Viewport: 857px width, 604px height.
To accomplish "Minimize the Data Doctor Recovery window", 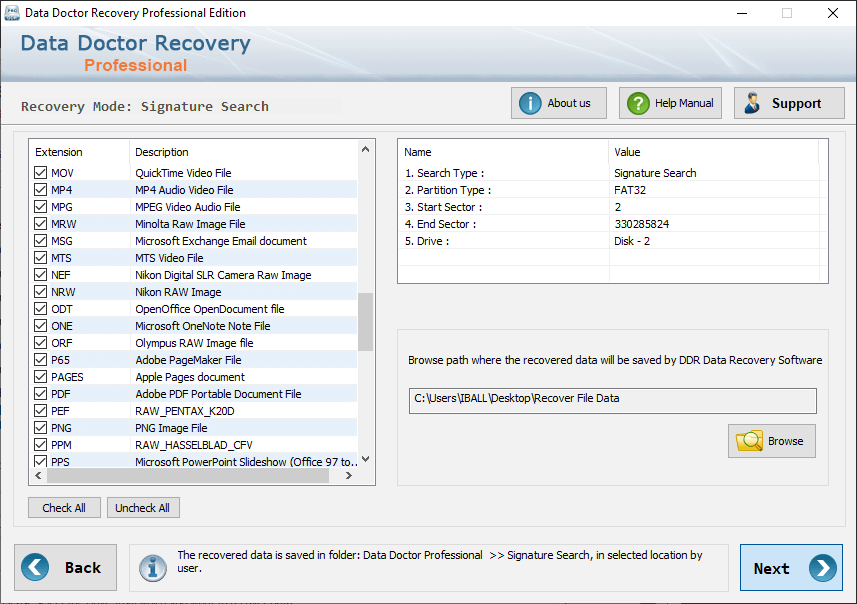I will coord(742,13).
